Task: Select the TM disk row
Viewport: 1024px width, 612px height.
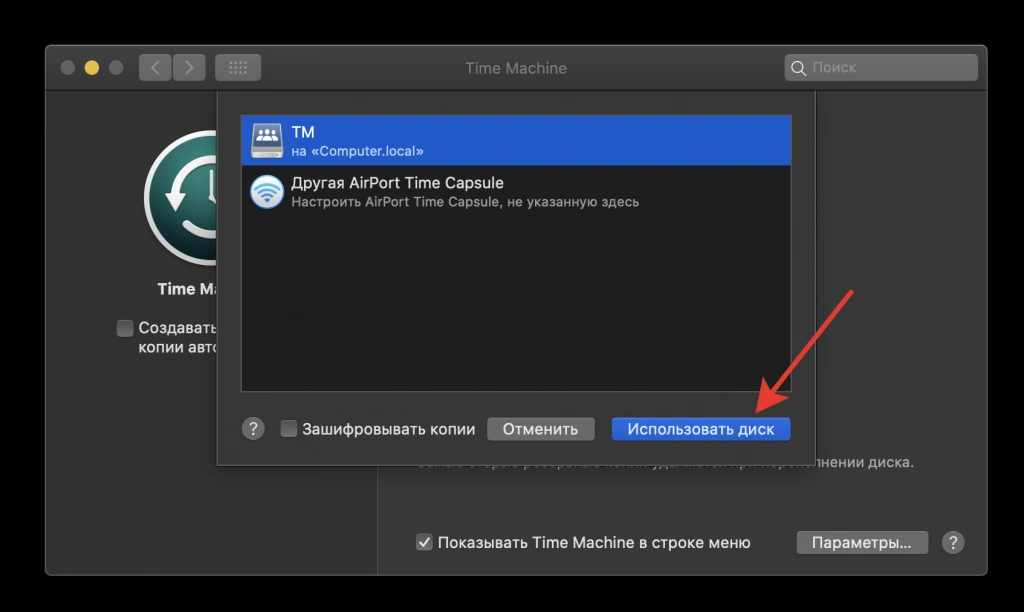Action: click(516, 140)
